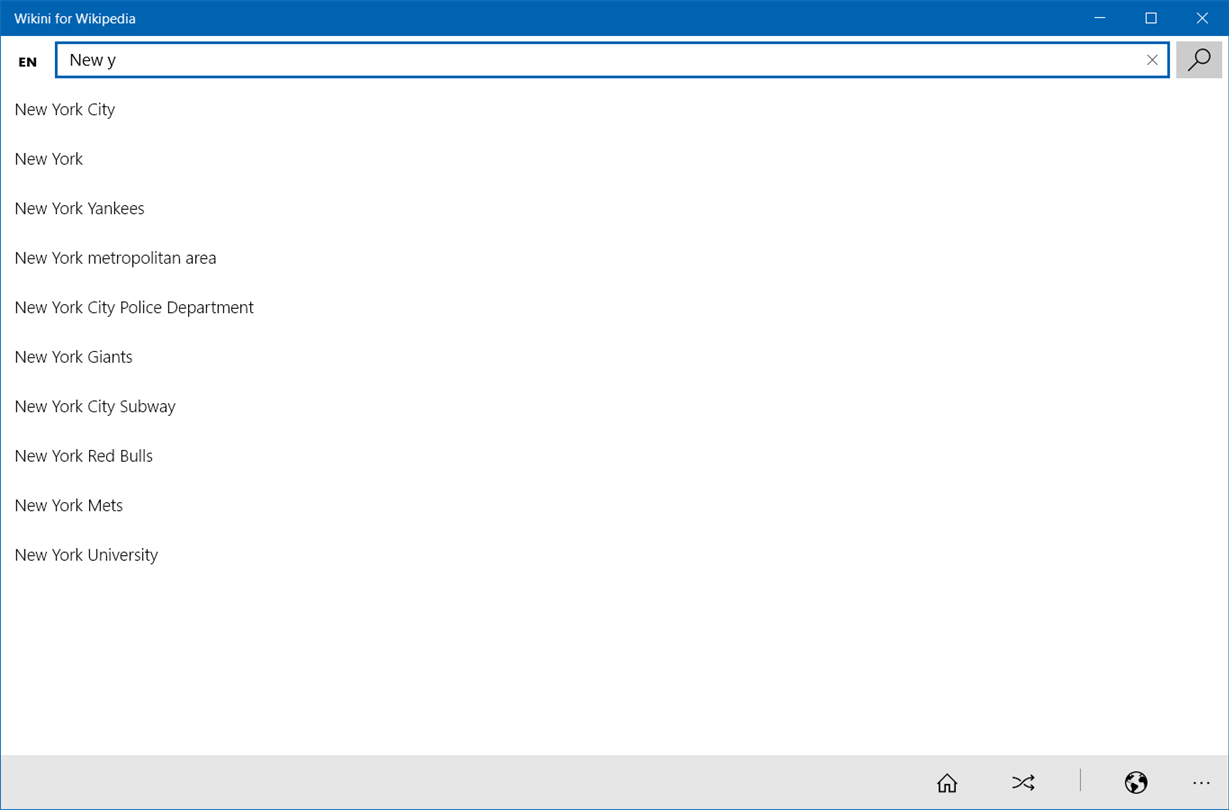Select New York Mets suggestion
The width and height of the screenshot is (1229, 810).
click(69, 505)
